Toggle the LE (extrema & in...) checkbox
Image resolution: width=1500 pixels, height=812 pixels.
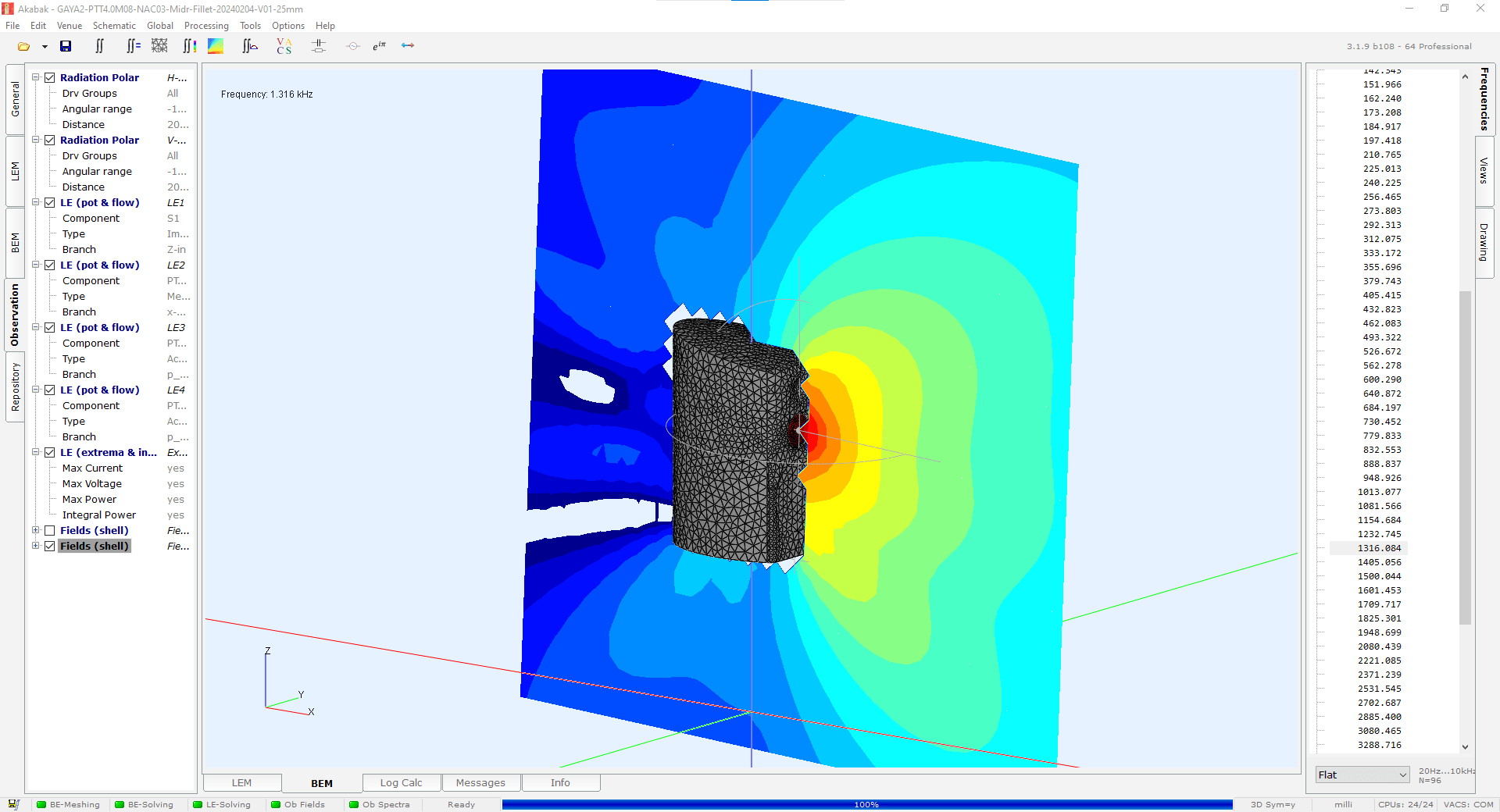(50, 452)
